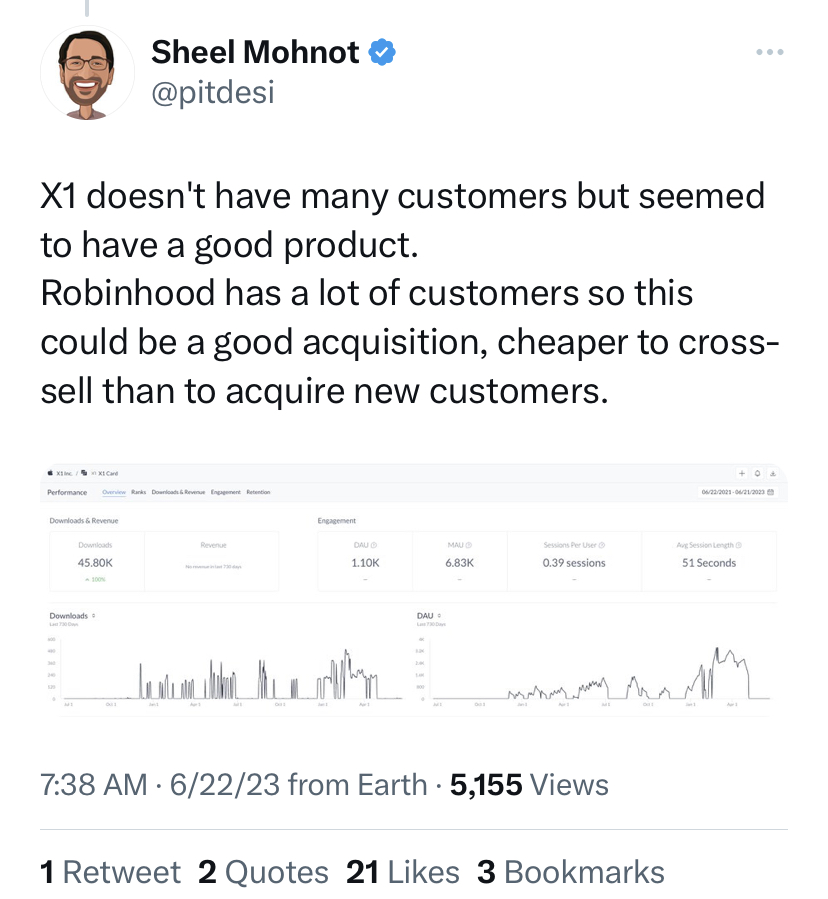Click the blue verified badge
Viewport: 828px width, 899px height.
point(383,54)
